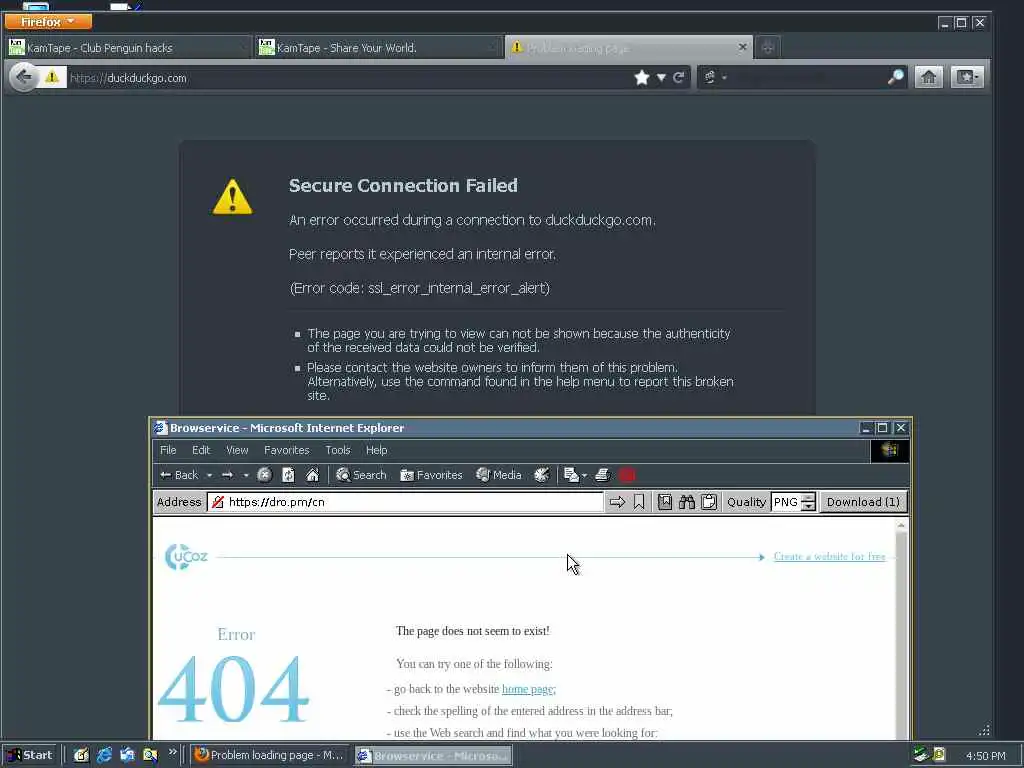Viewport: 1024px width, 768px height.
Task: Click the IE Search toolbar button
Action: coord(361,475)
